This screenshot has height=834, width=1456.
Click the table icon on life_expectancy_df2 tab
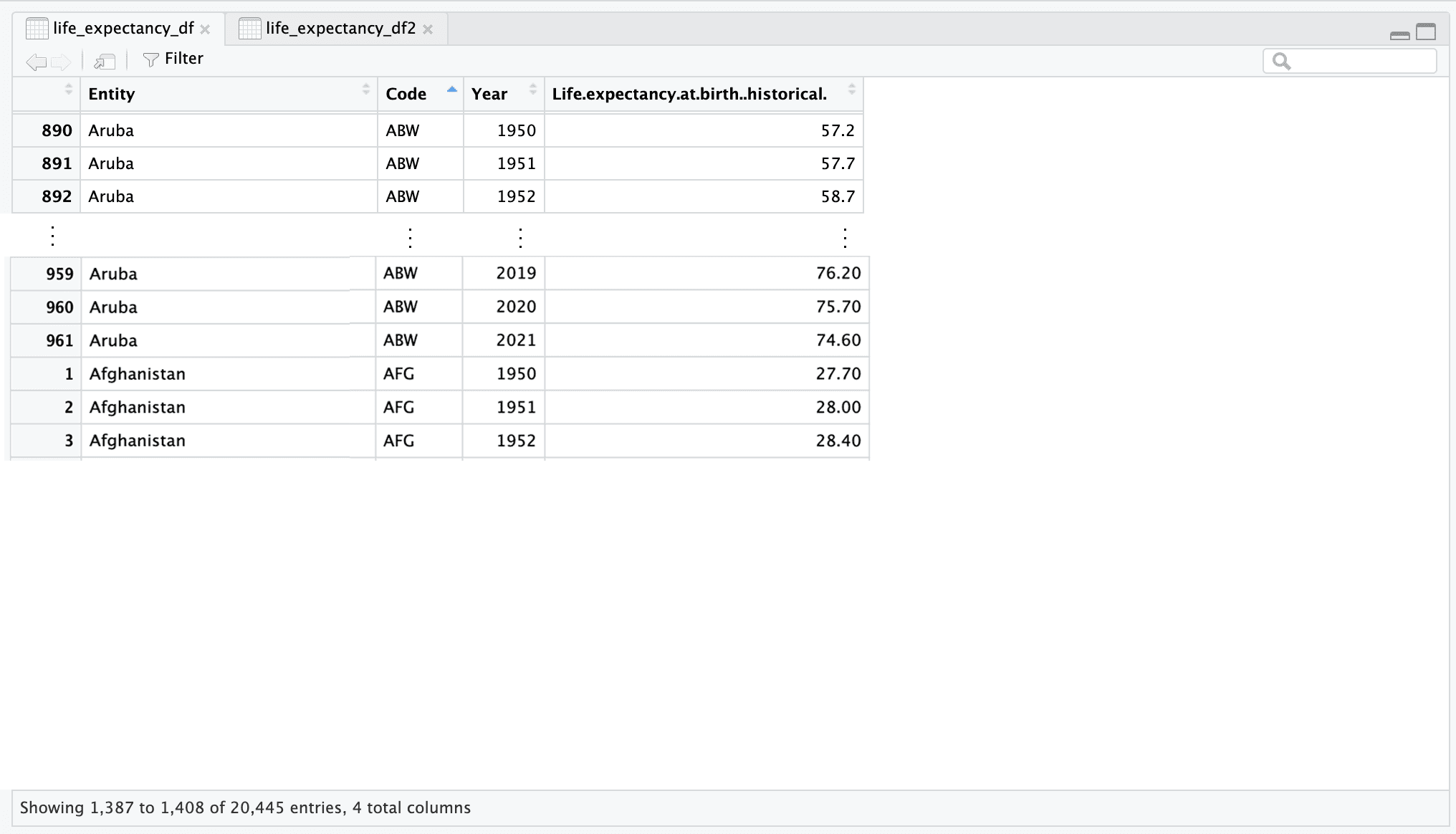click(249, 29)
